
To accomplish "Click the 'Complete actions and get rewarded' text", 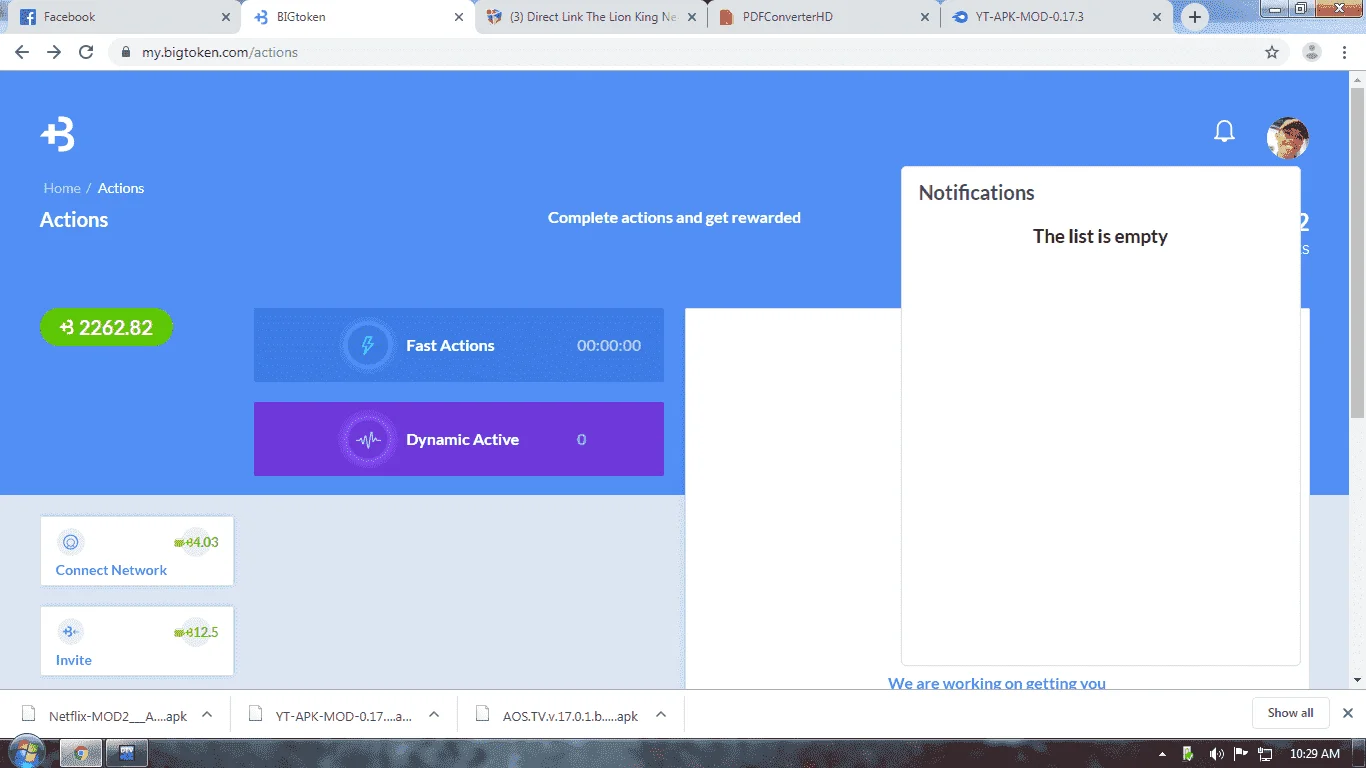I will click(x=674, y=217).
